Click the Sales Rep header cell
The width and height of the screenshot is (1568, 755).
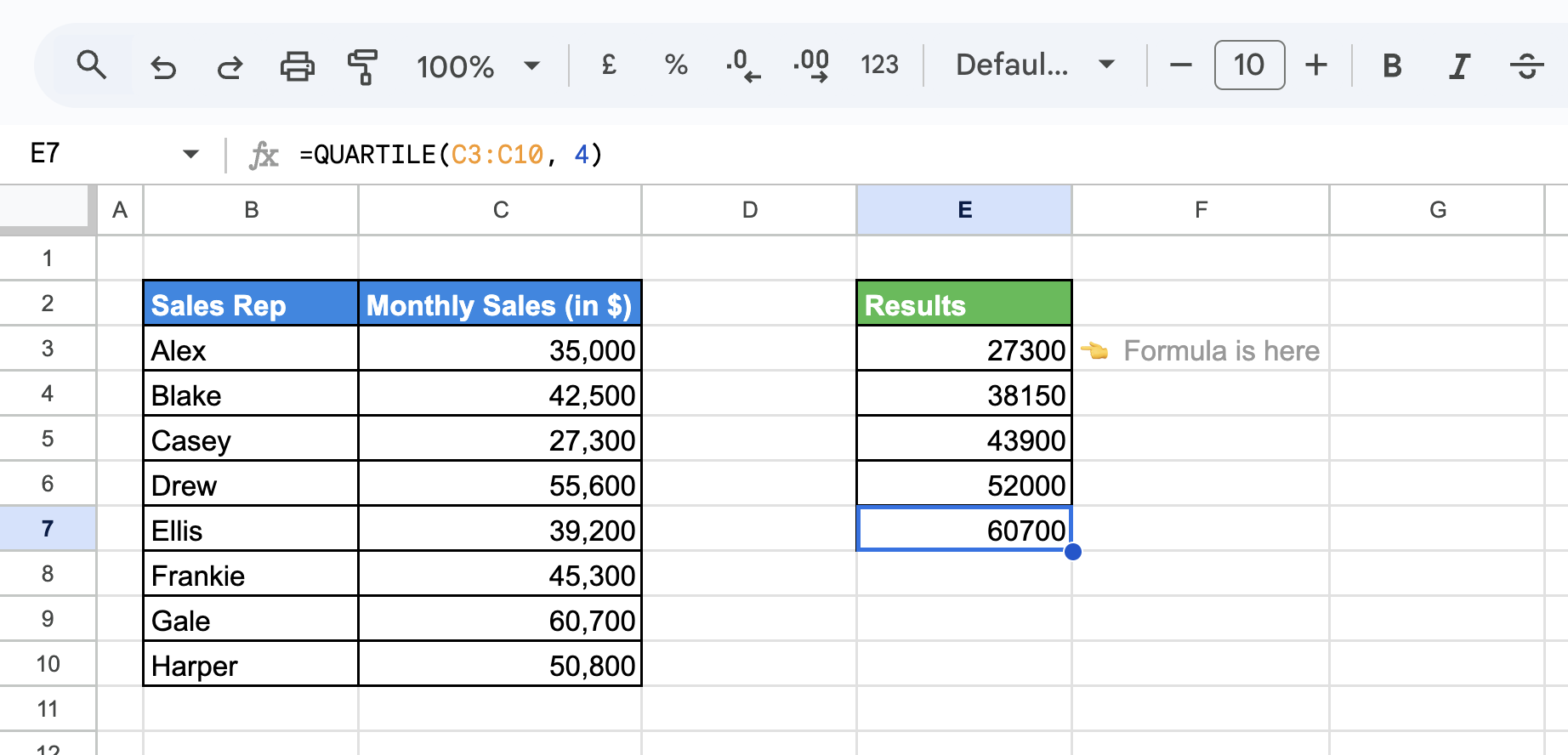(251, 304)
